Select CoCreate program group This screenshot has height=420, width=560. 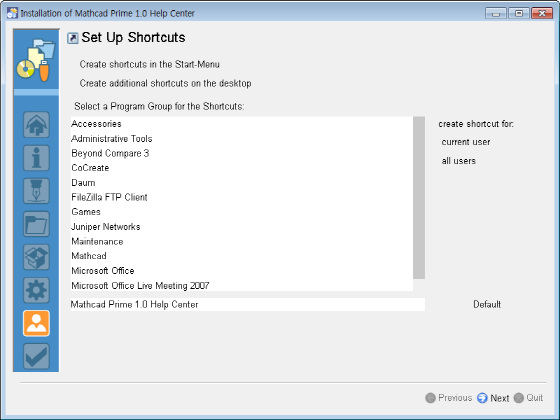coord(242,168)
